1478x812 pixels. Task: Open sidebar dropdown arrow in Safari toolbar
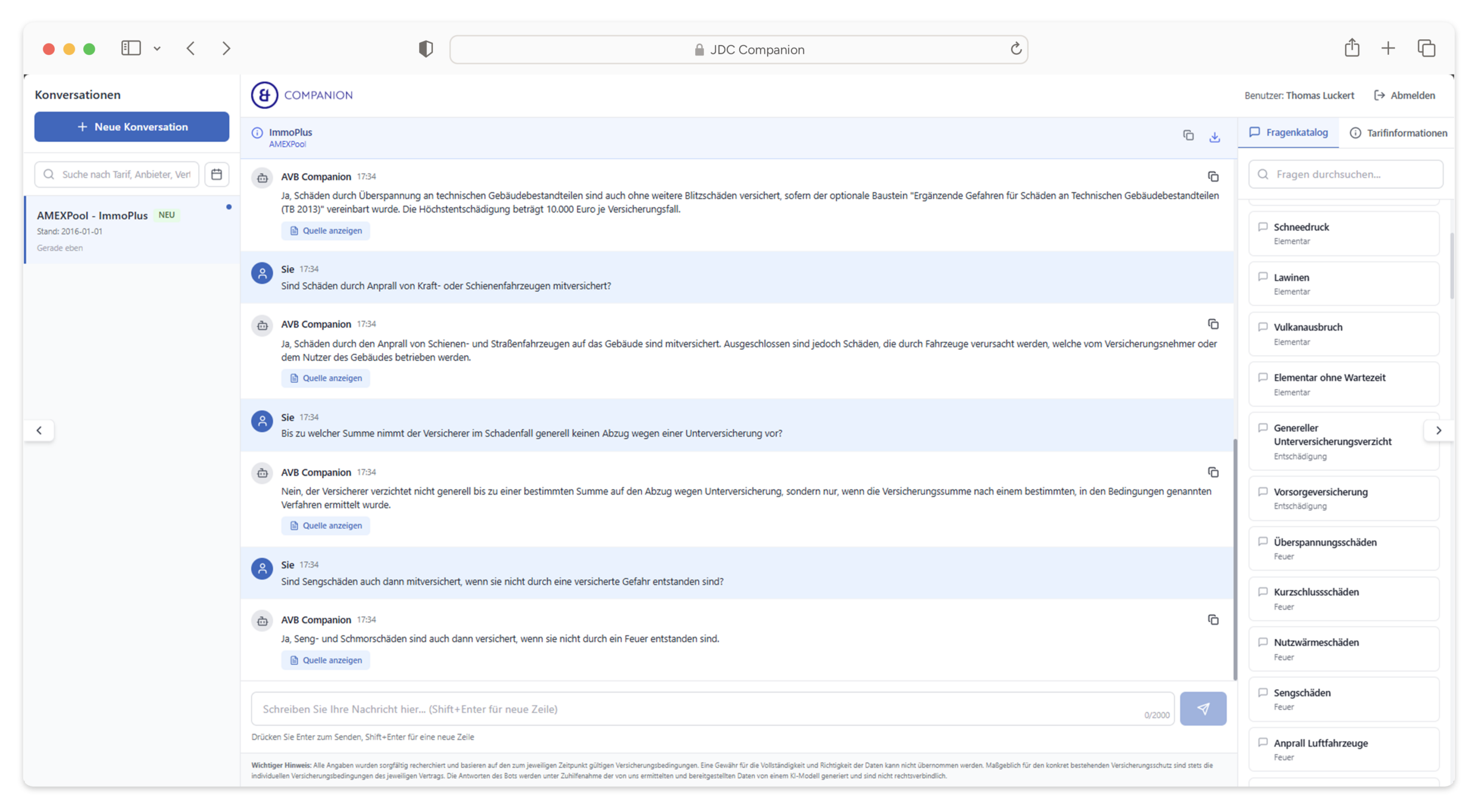point(157,49)
